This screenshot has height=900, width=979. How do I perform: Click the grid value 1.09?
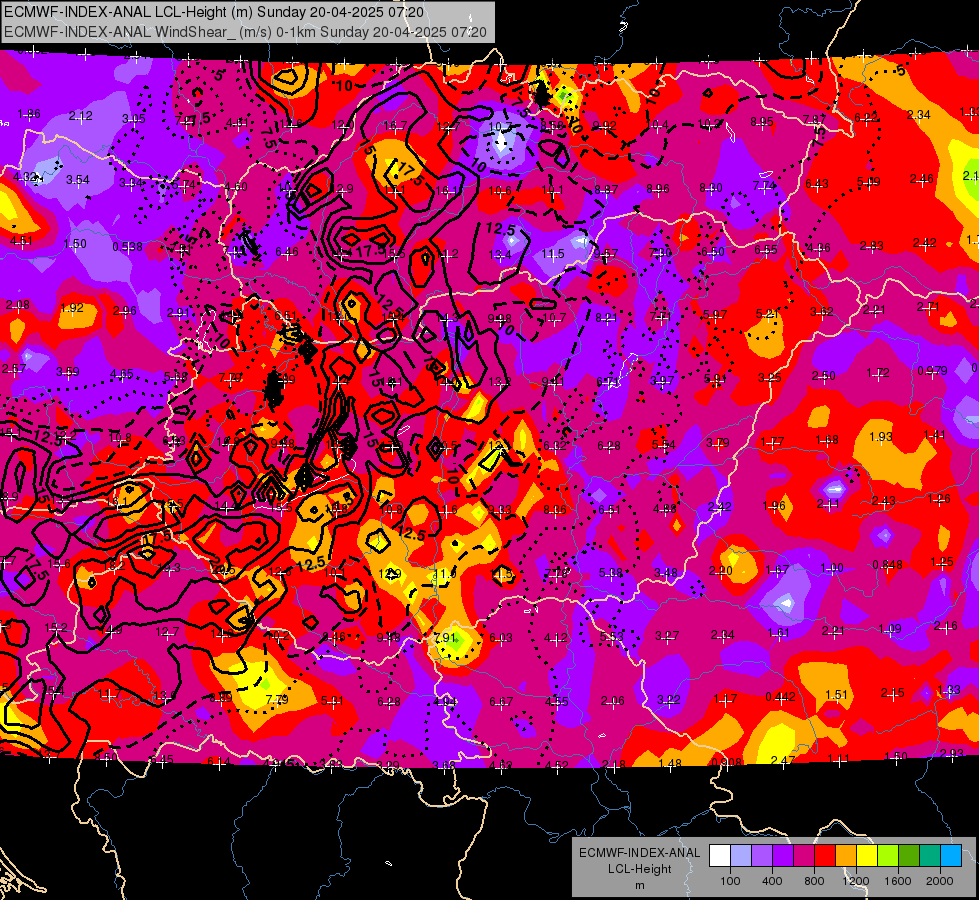890,628
